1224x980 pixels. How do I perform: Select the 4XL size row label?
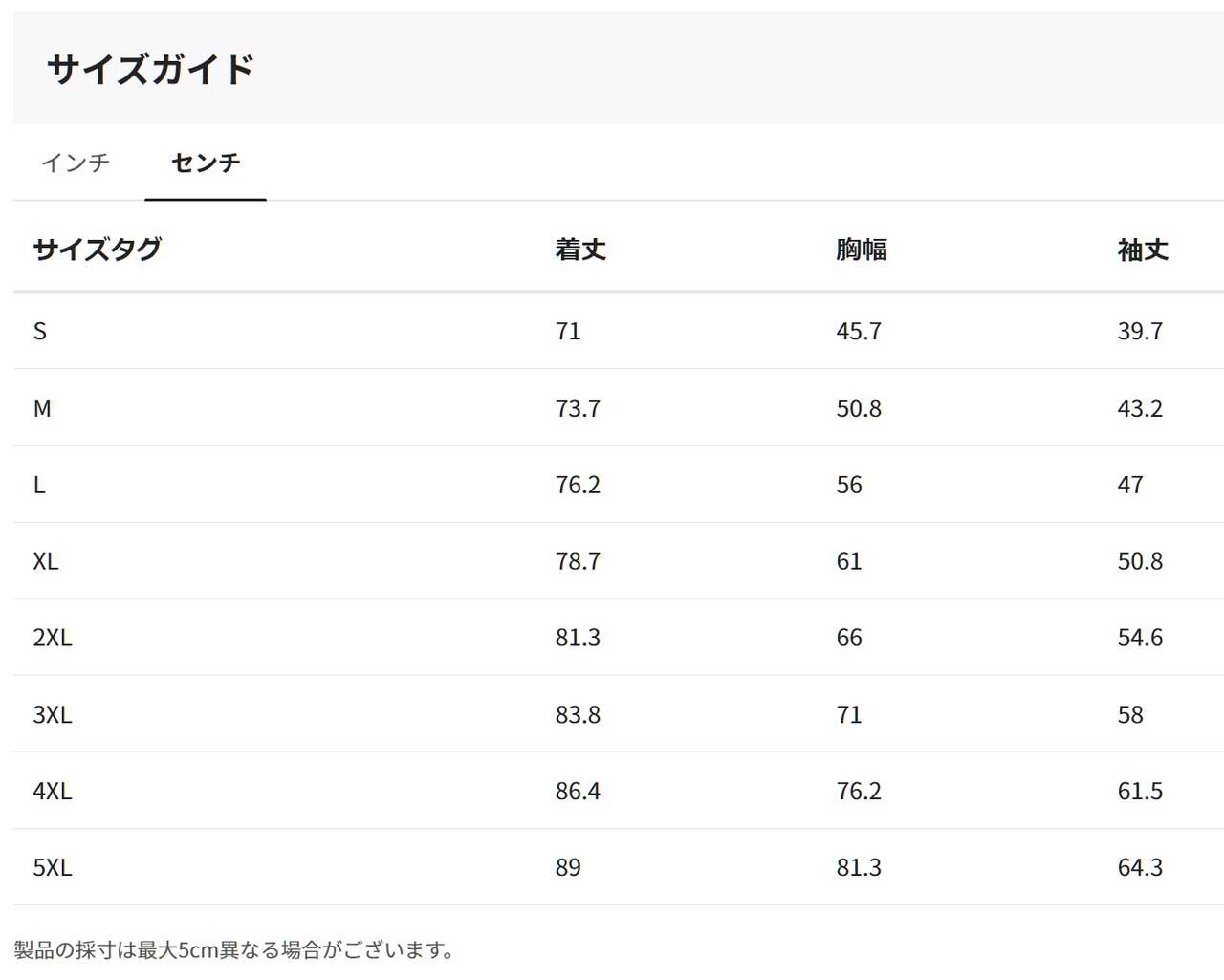click(x=53, y=791)
